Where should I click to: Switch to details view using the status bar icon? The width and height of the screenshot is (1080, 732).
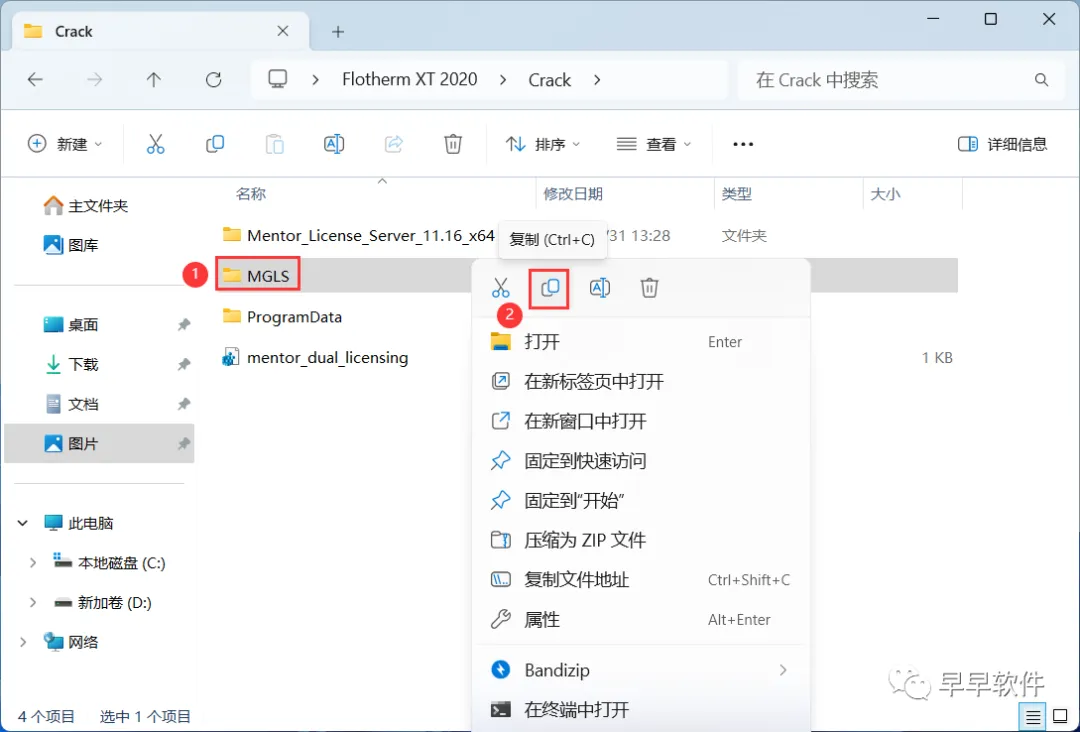(1032, 717)
